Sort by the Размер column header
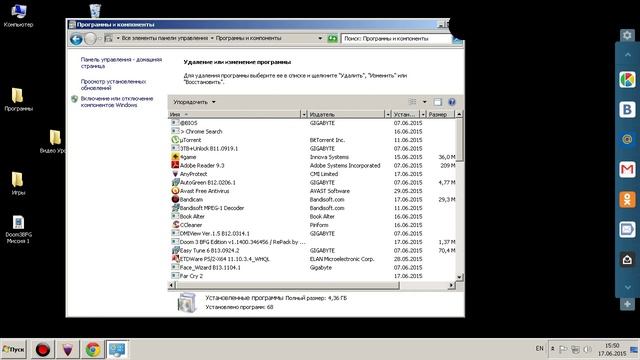 441,114
